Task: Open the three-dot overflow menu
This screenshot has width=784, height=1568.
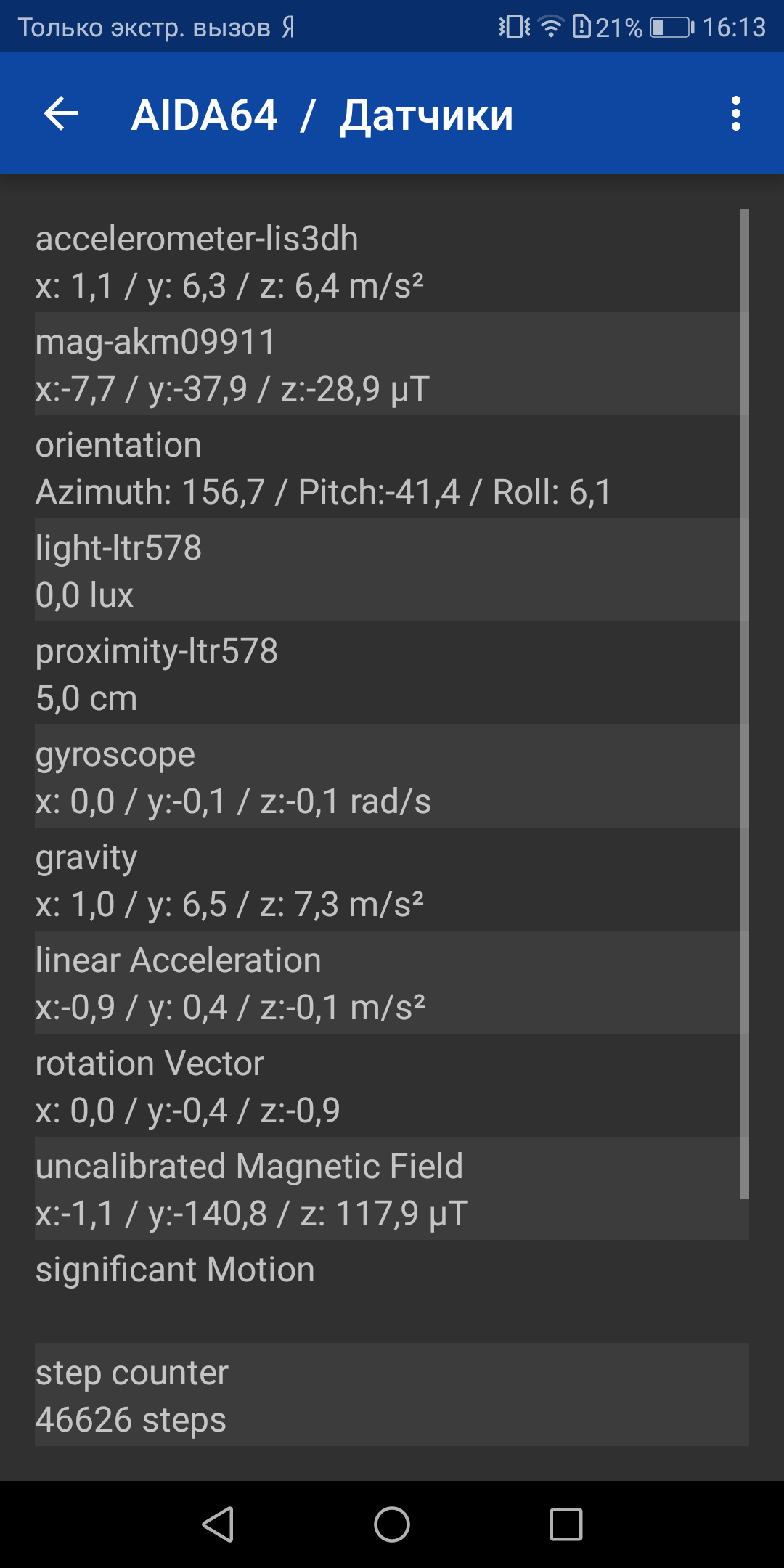Action: tap(736, 114)
